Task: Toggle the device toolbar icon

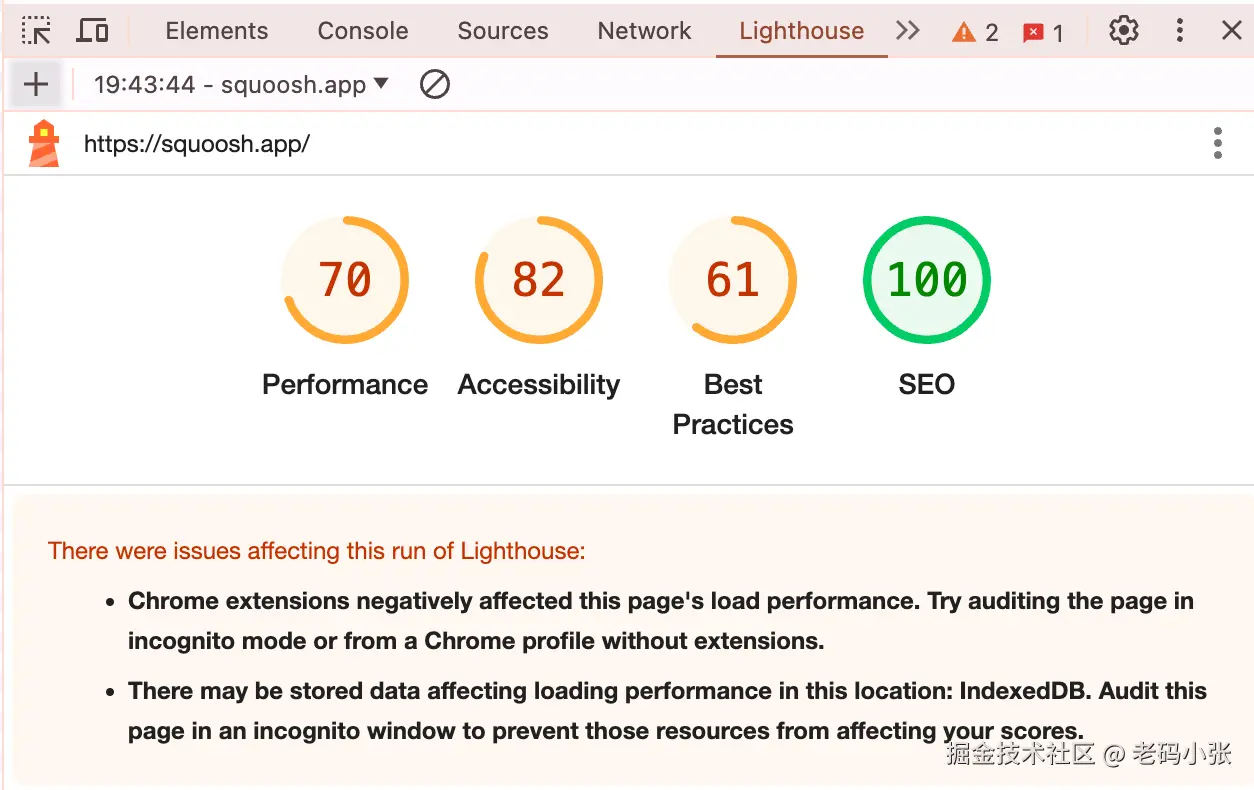Action: click(x=93, y=31)
